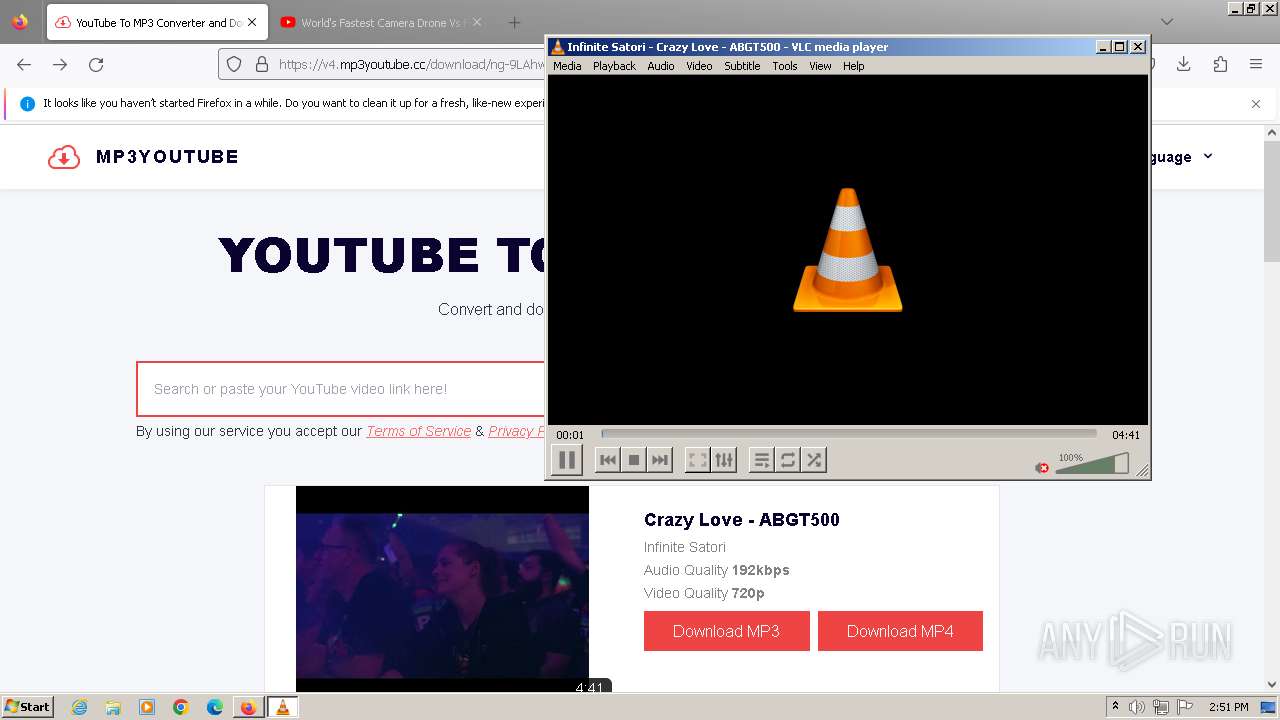Go forward in Firefox
This screenshot has width=1280, height=720.
point(60,64)
